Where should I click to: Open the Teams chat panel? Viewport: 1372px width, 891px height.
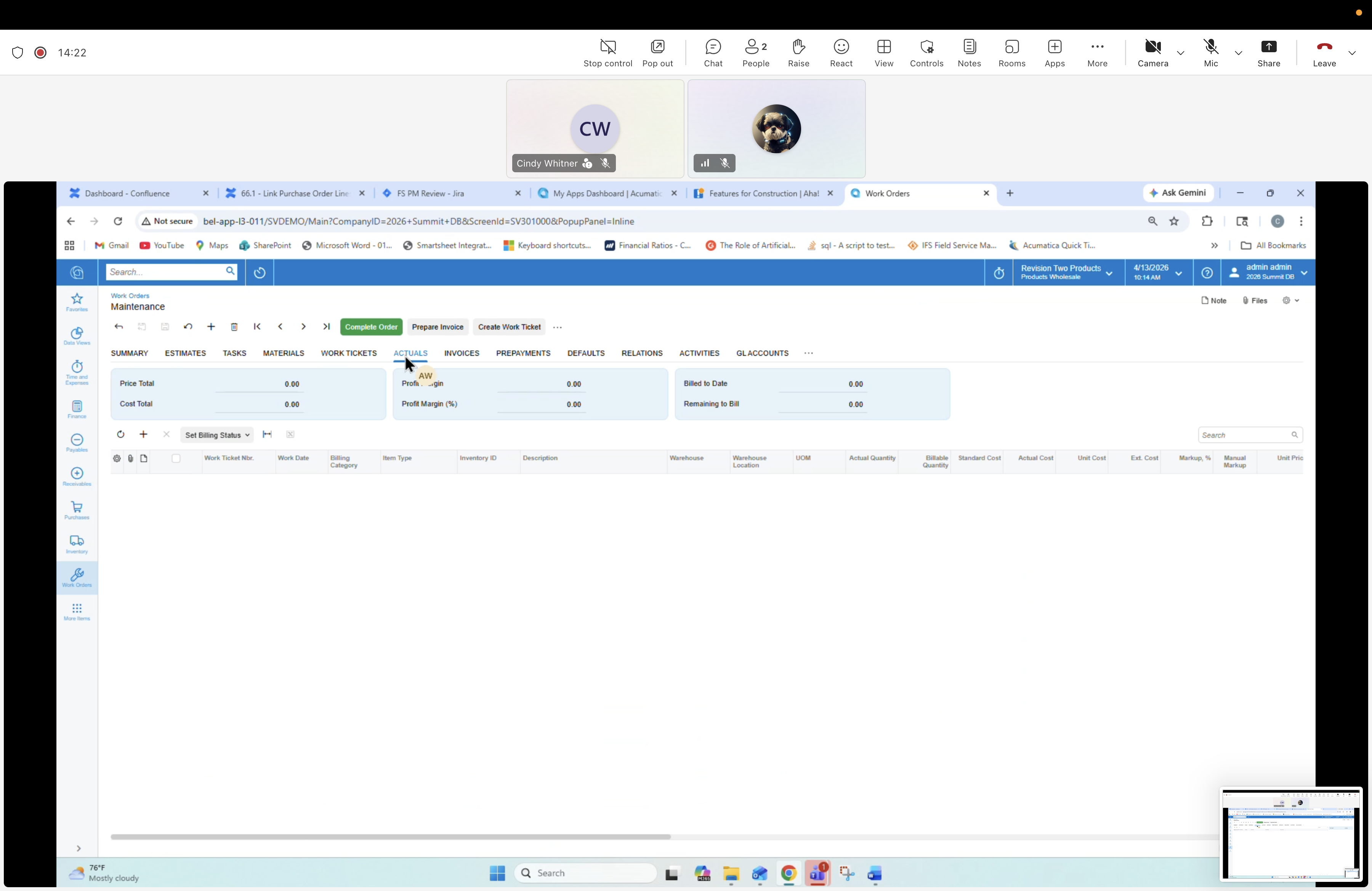[713, 53]
